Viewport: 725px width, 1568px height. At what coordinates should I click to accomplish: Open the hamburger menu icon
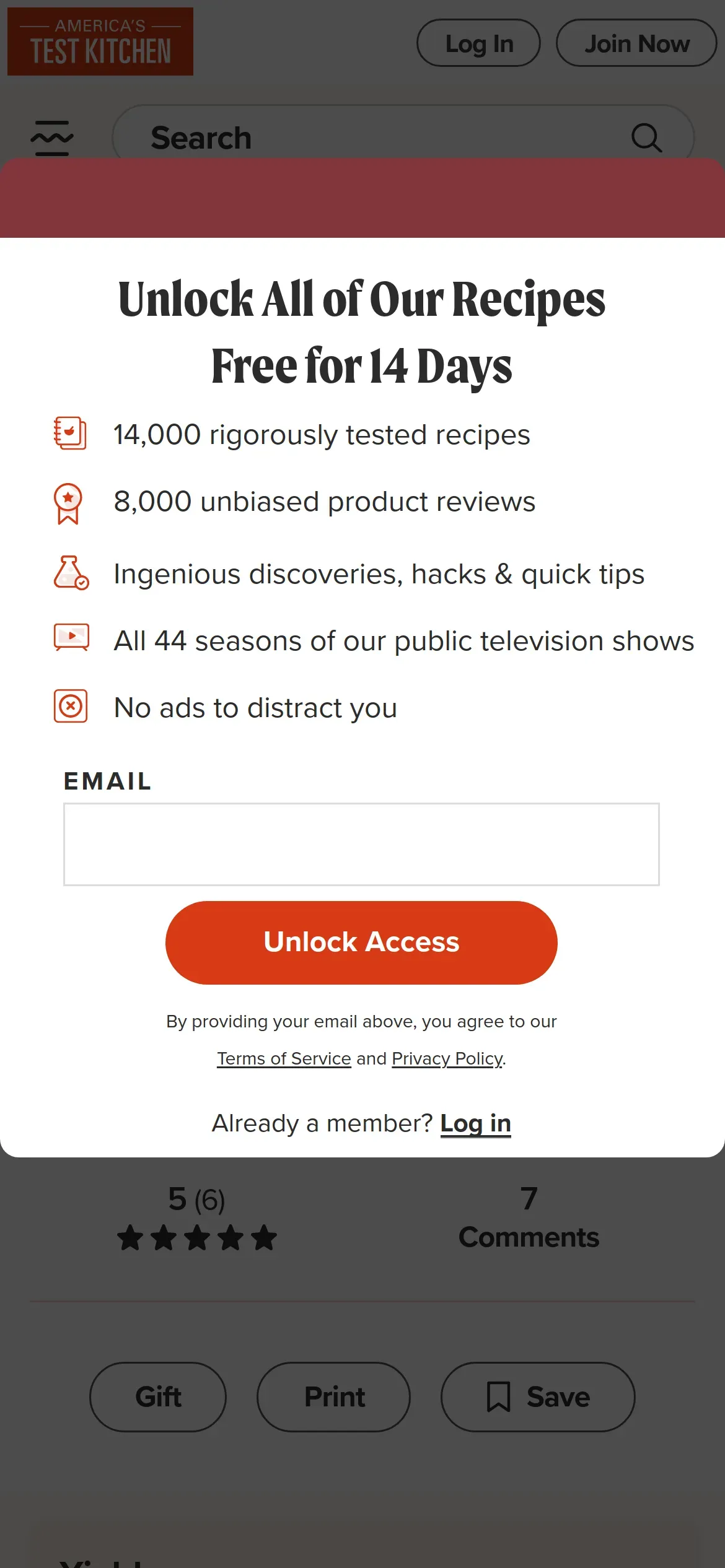[x=51, y=137]
